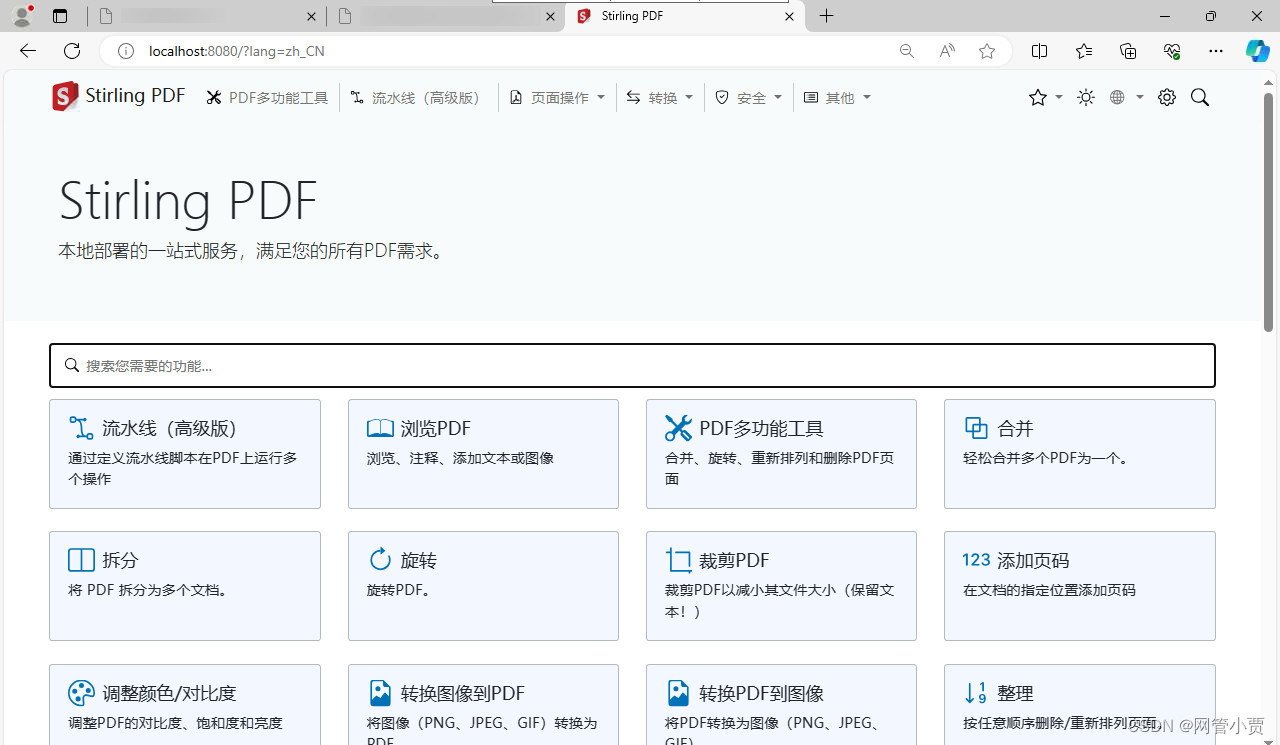The height and width of the screenshot is (745, 1280).
Task: Open settings with the gear icon
Action: click(x=1167, y=97)
